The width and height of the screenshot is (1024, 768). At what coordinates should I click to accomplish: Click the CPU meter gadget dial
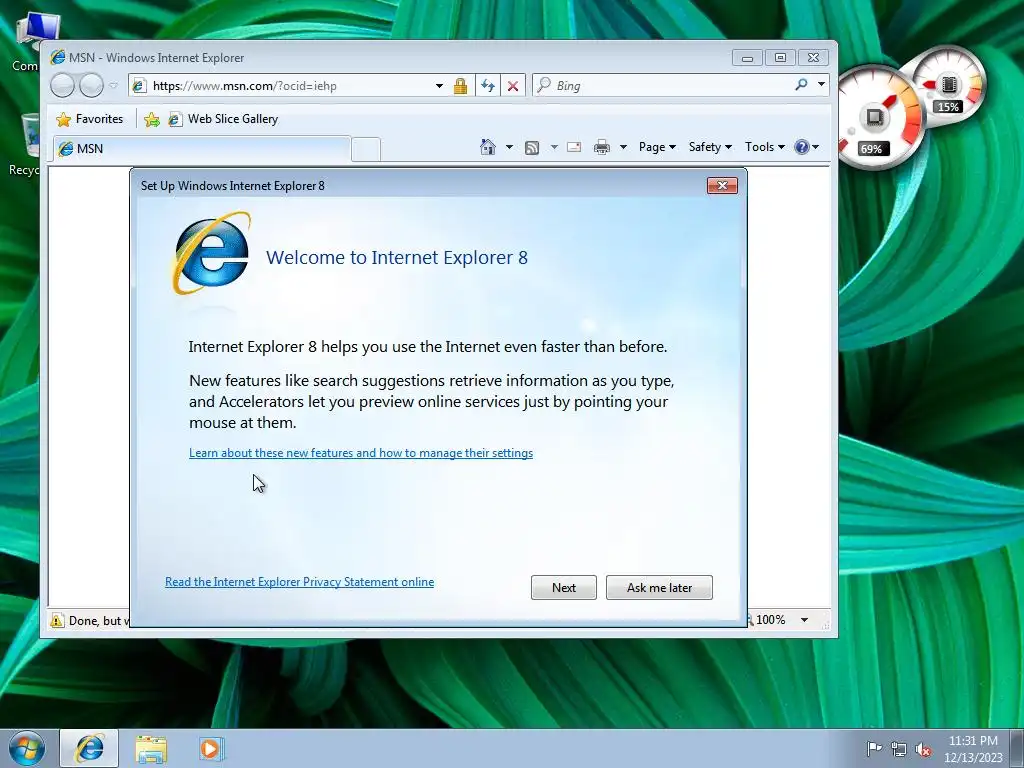pyautogui.click(x=876, y=118)
